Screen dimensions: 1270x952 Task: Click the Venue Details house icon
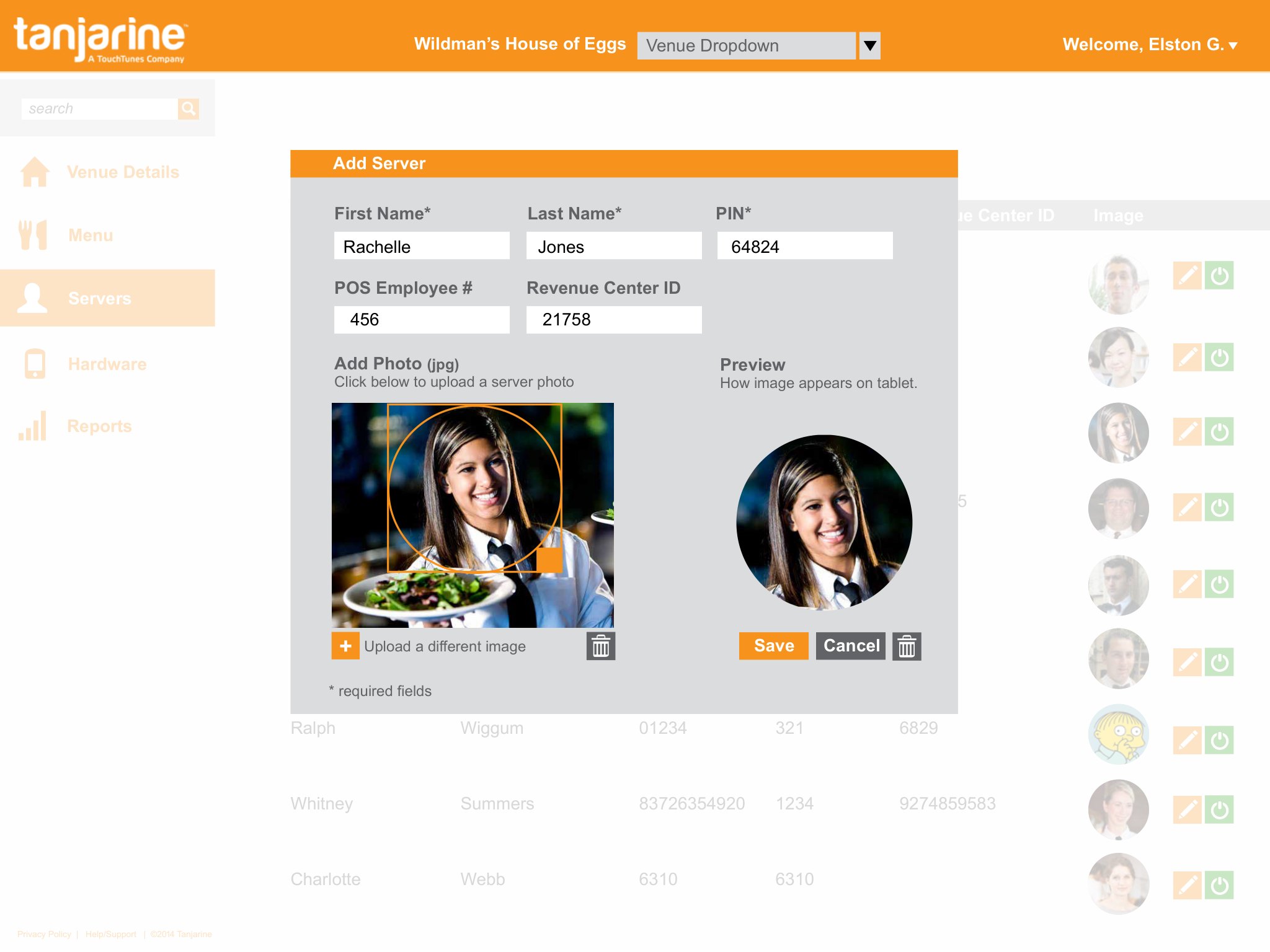[35, 172]
